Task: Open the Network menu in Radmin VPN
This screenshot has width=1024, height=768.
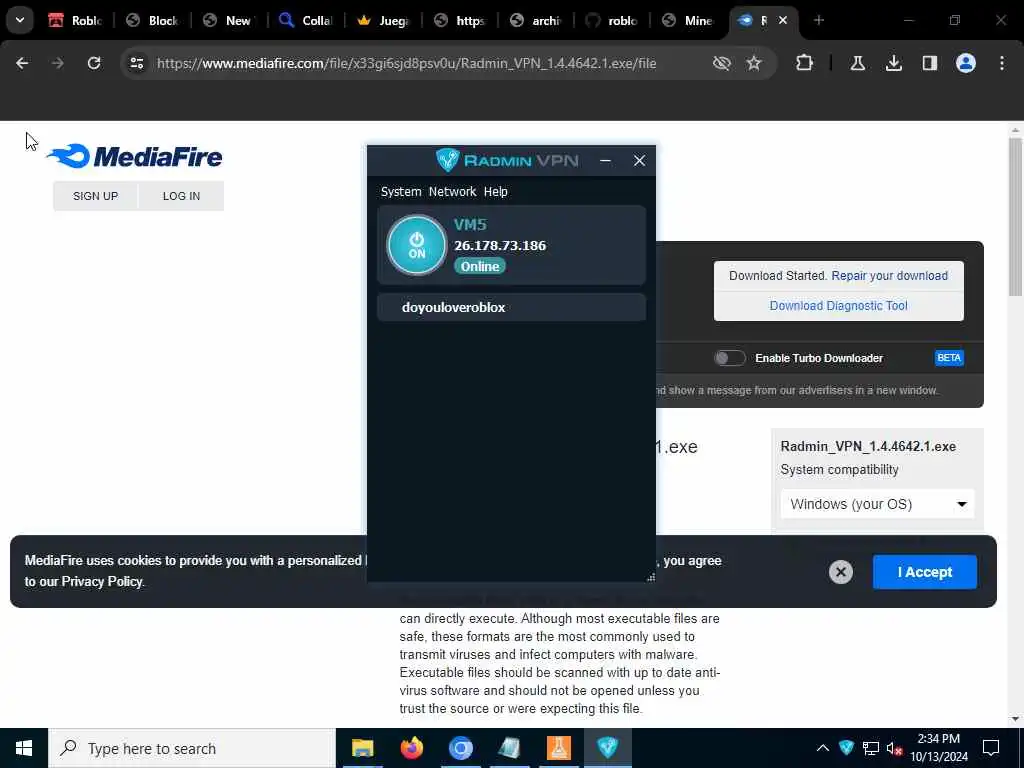Action: [x=452, y=191]
